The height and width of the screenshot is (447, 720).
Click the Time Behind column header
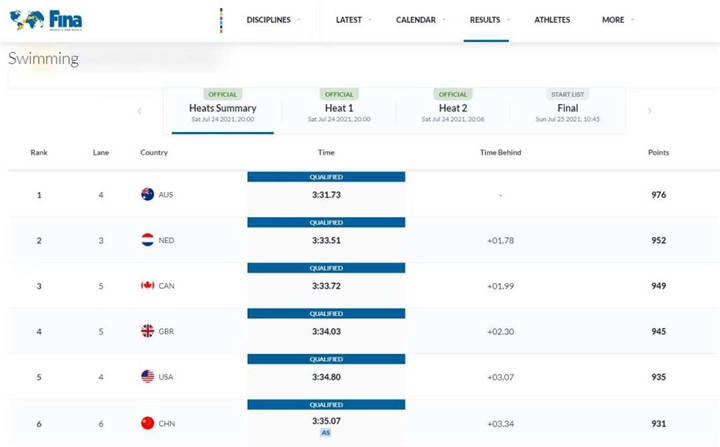pos(501,153)
